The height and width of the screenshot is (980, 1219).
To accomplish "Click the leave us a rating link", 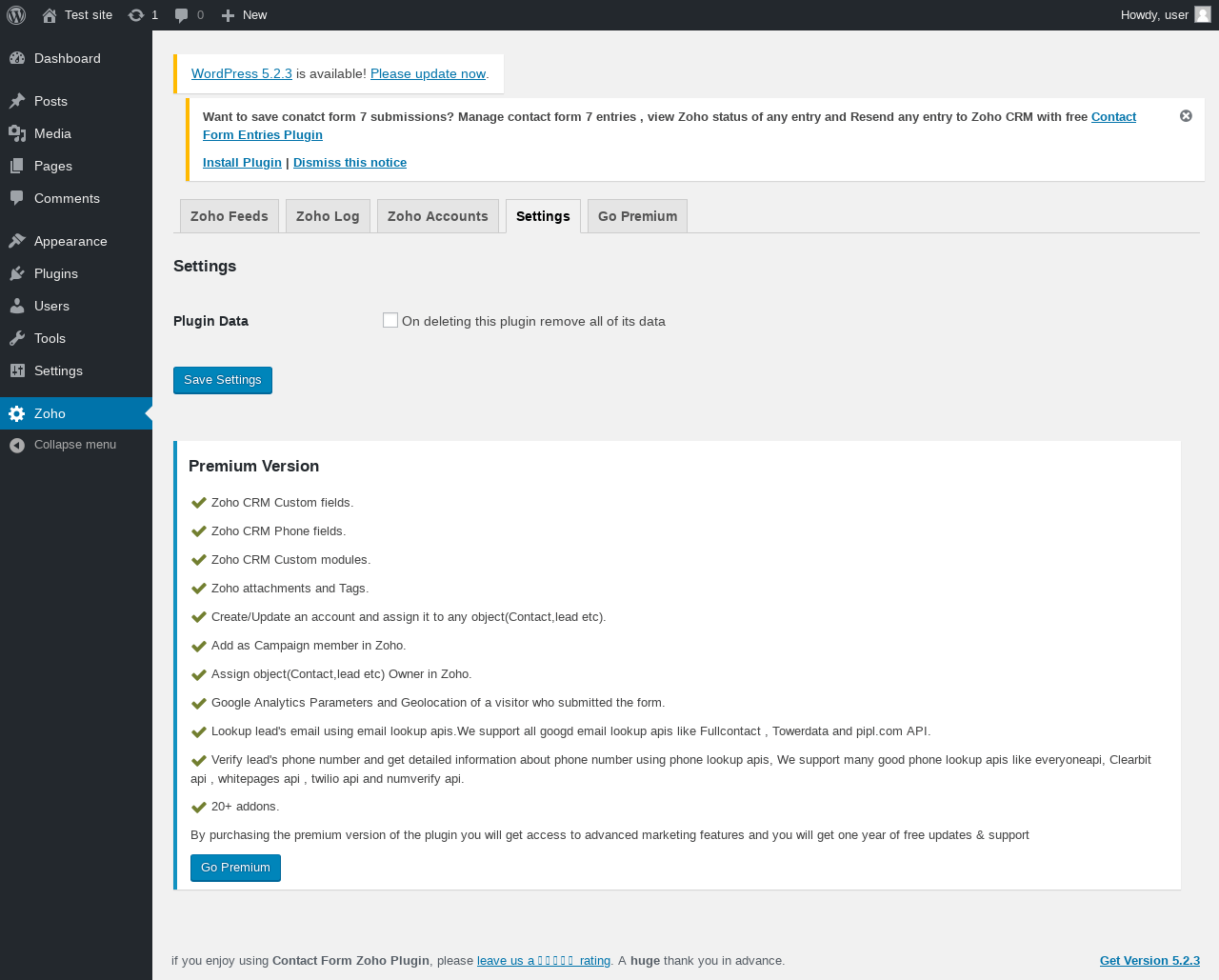I will (544, 960).
